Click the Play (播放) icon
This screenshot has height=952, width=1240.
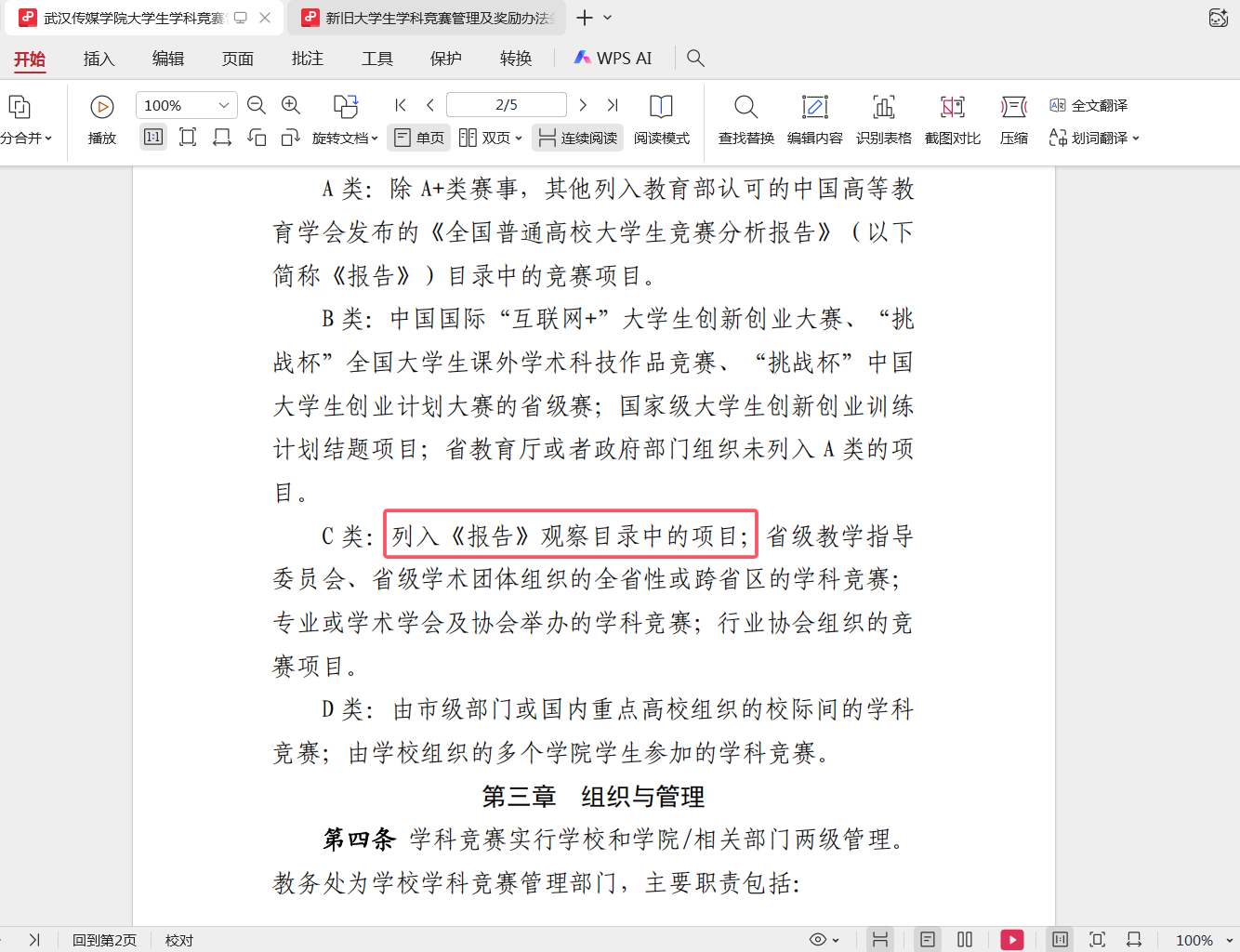point(102,107)
